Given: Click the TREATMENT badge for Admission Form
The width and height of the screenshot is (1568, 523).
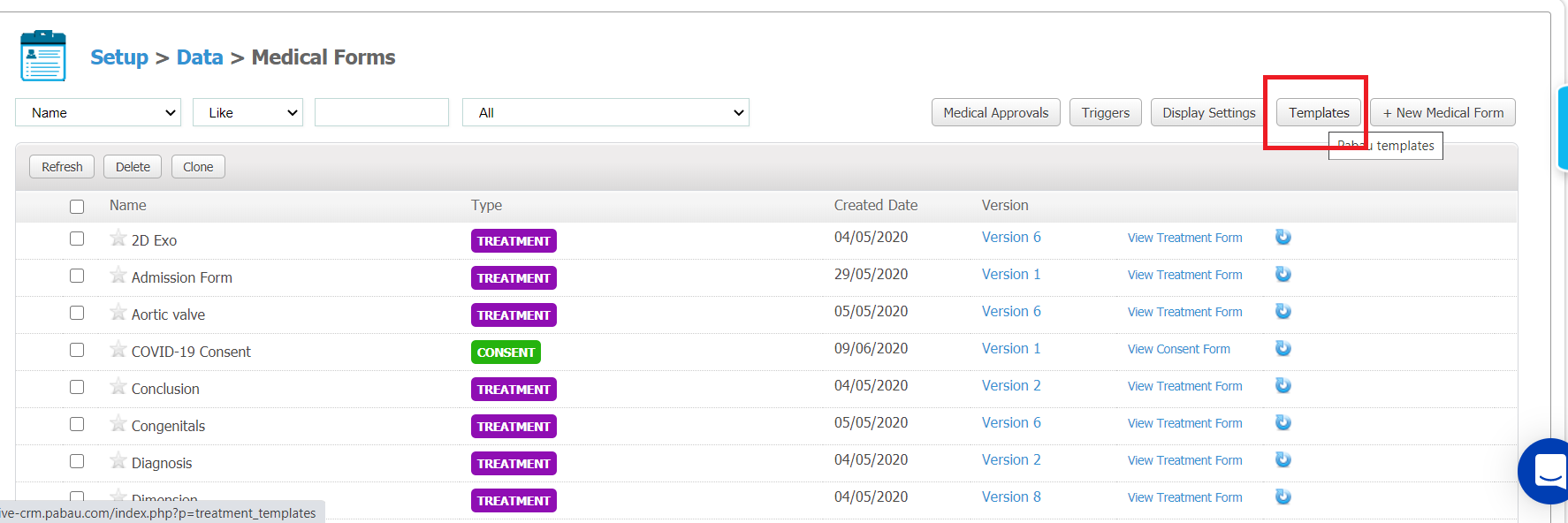Looking at the screenshot, I should [514, 277].
